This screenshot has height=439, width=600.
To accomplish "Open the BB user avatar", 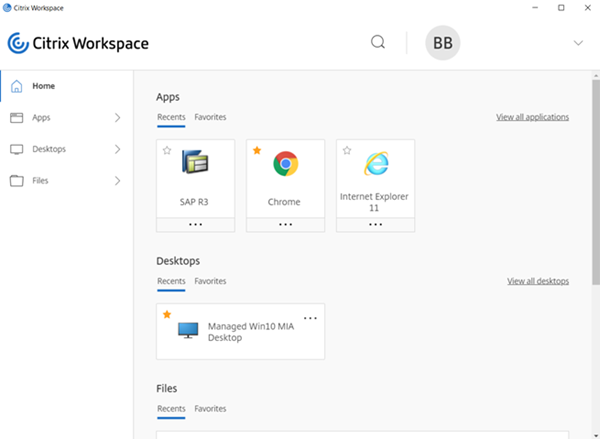I will [443, 43].
